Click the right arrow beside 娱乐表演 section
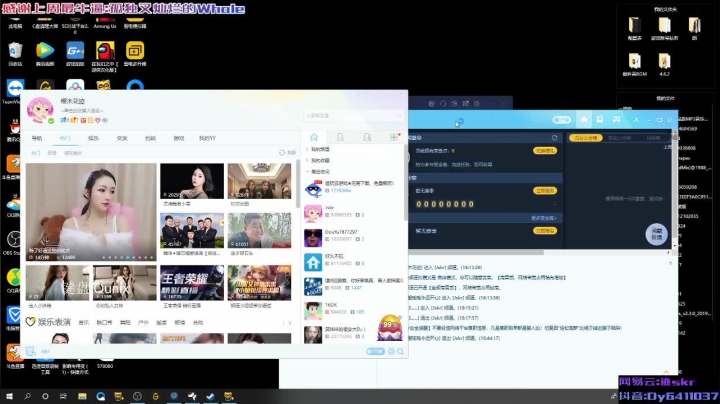720x404 pixels. pos(290,323)
